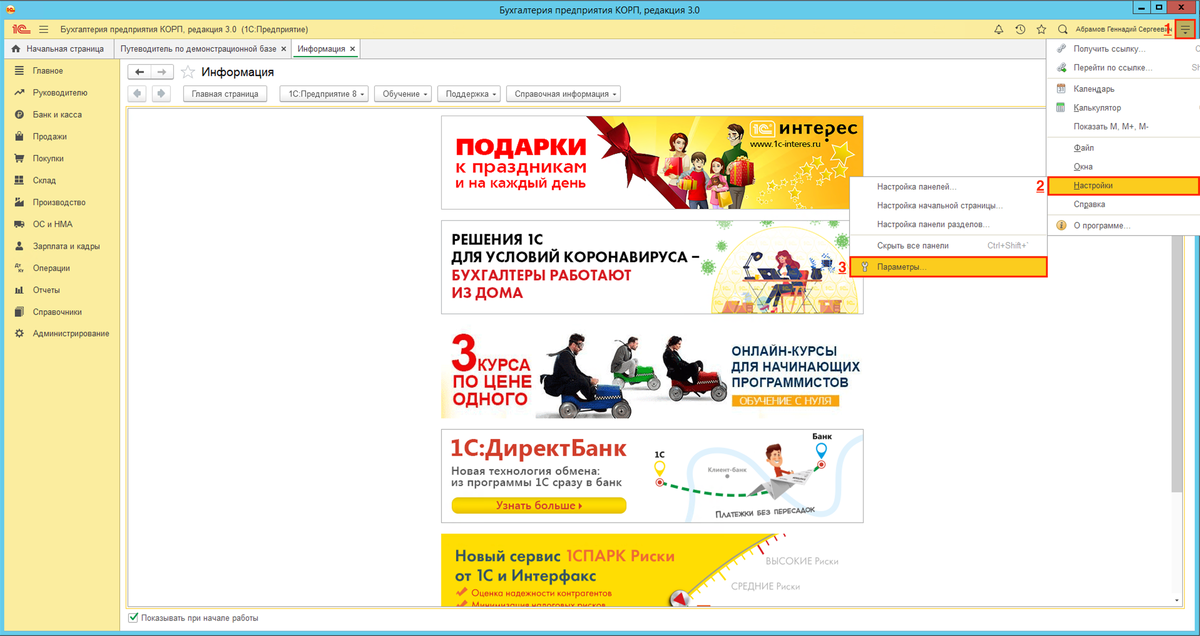Open the Зарплата и кадры section icon

coord(19,246)
